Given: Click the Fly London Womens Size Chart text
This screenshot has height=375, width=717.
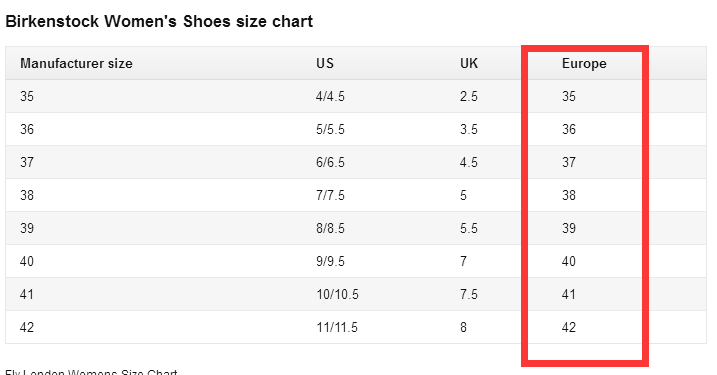Looking at the screenshot, I should click(x=91, y=372).
